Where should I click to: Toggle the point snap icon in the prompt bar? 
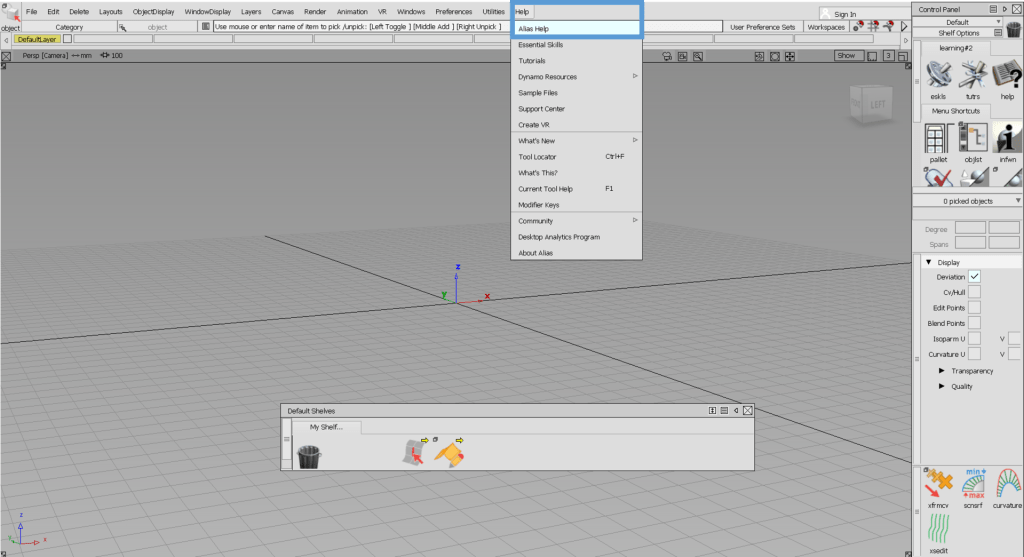coord(858,26)
